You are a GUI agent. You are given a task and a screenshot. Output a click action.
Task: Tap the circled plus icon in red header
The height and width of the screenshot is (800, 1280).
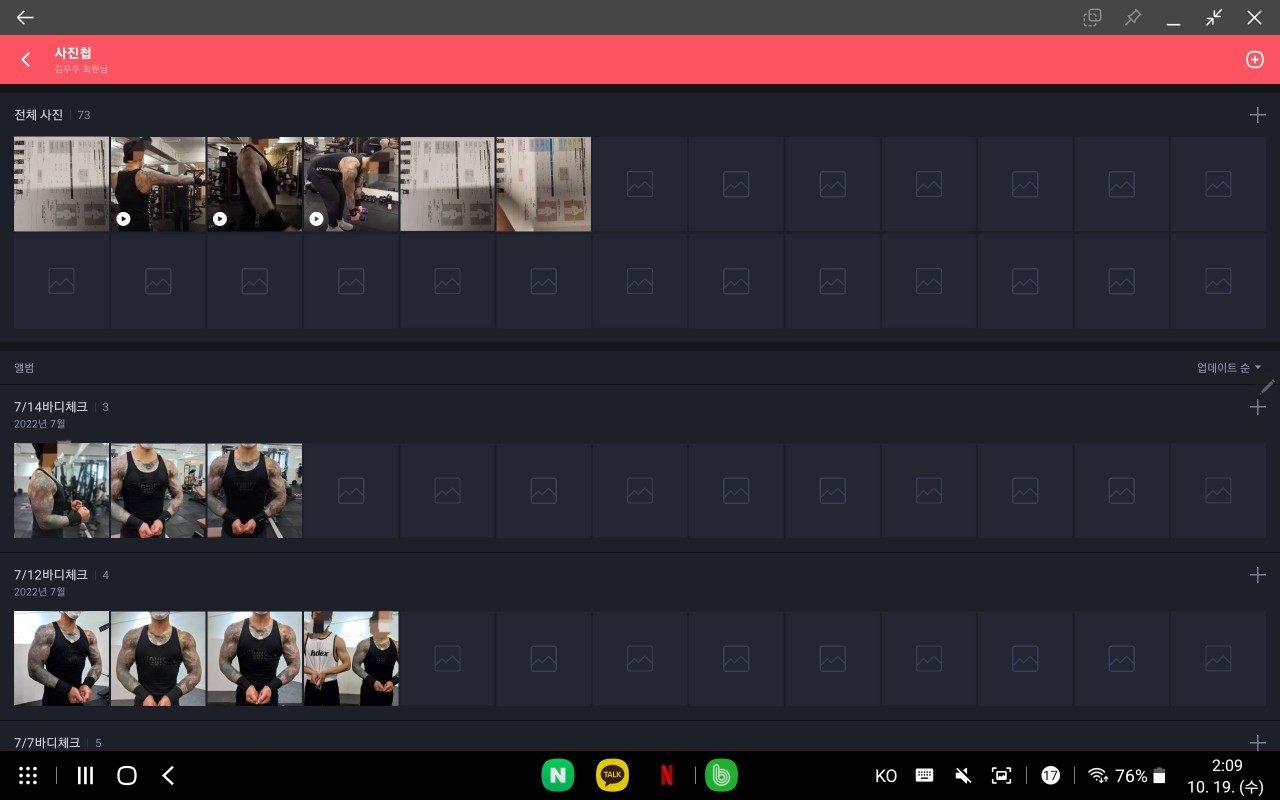click(x=1254, y=60)
